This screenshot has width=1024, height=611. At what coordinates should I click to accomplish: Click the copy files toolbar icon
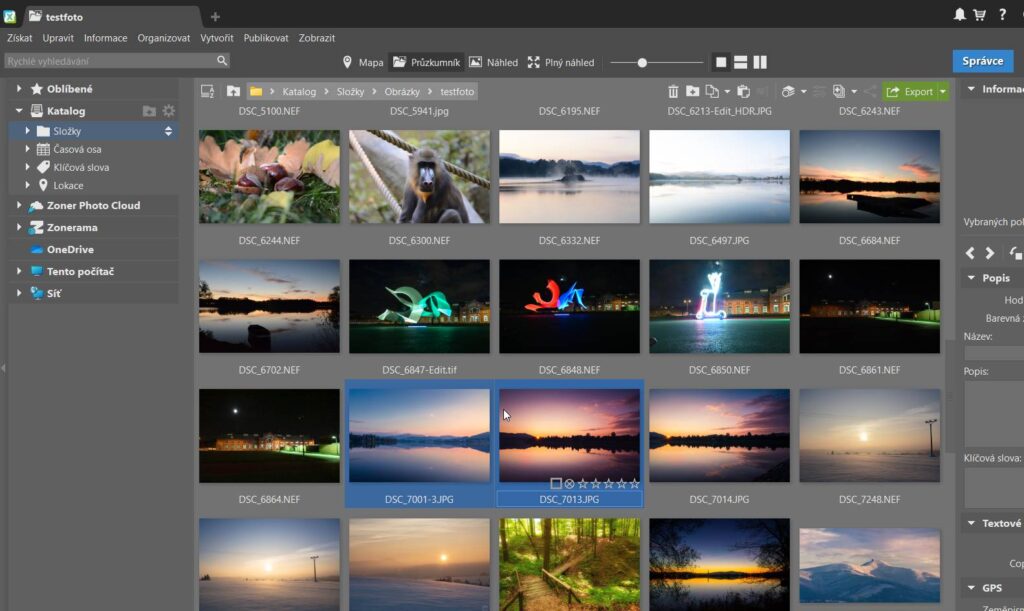coord(712,91)
